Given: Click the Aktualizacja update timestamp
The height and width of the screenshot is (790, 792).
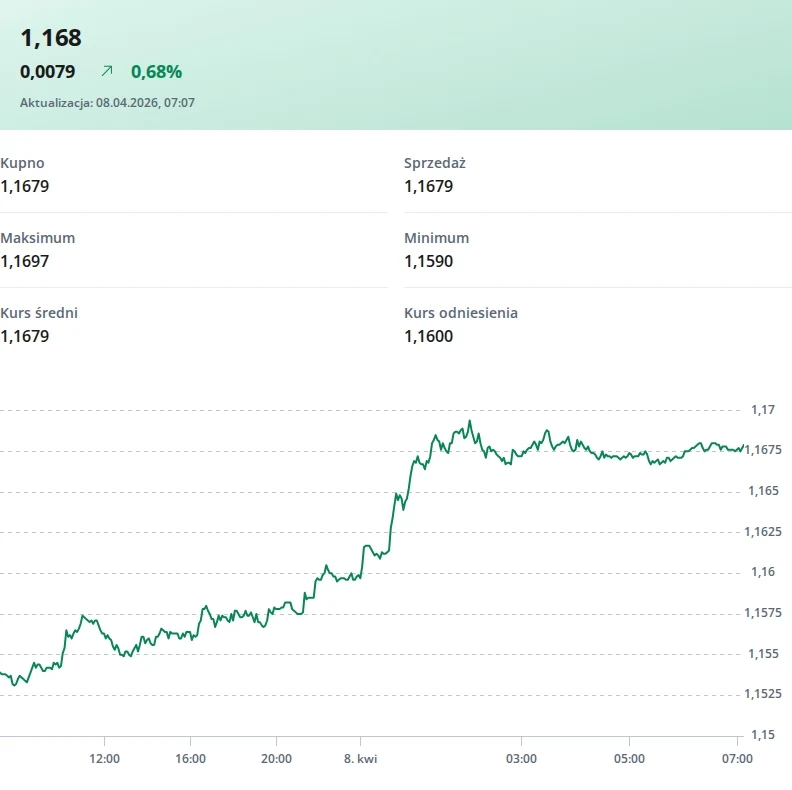Looking at the screenshot, I should (x=107, y=102).
